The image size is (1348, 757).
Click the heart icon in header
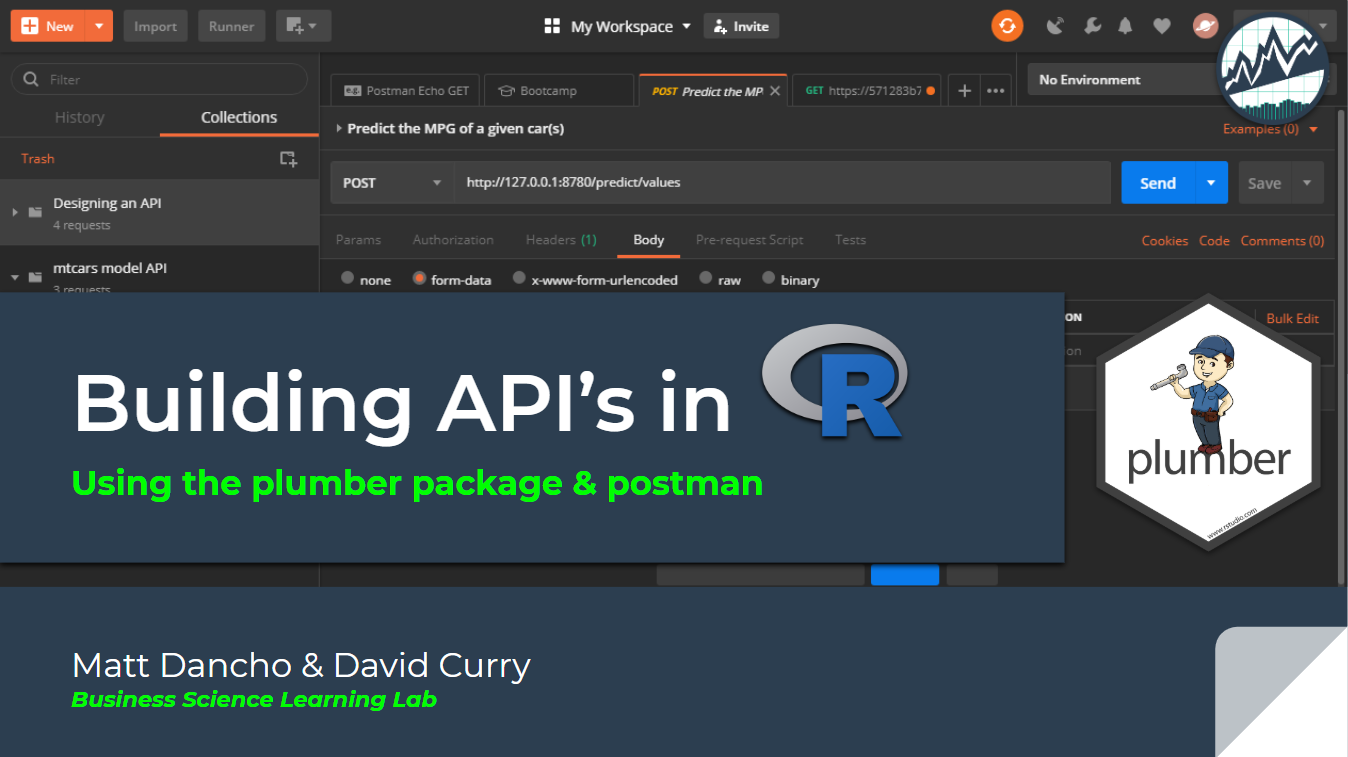[x=1161, y=26]
